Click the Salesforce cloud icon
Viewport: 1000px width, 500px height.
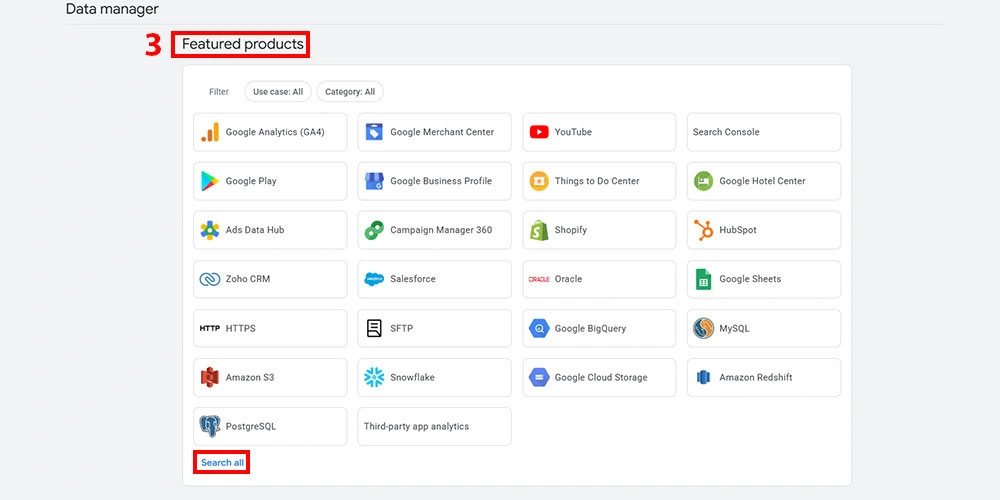tap(374, 279)
